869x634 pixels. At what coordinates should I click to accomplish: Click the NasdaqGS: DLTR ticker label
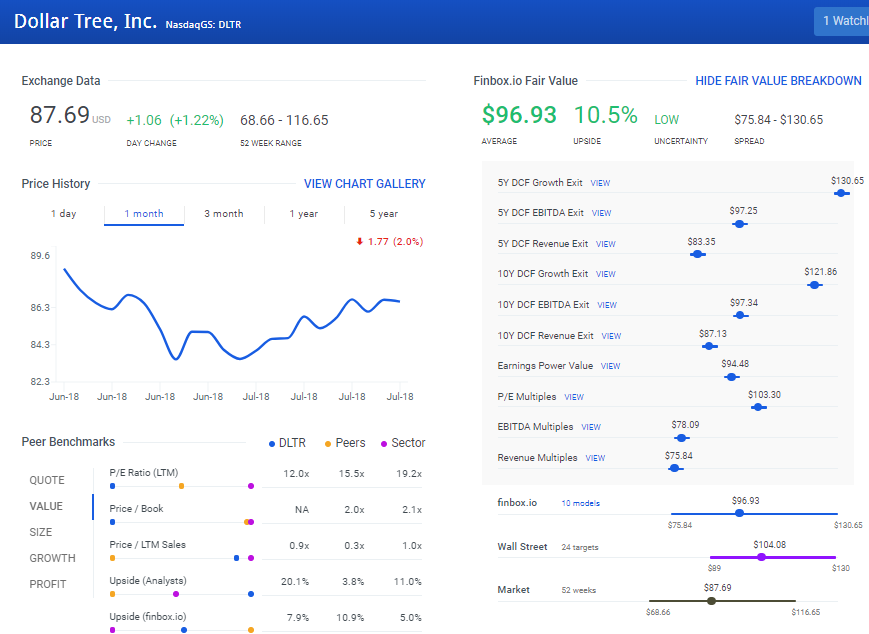(203, 24)
